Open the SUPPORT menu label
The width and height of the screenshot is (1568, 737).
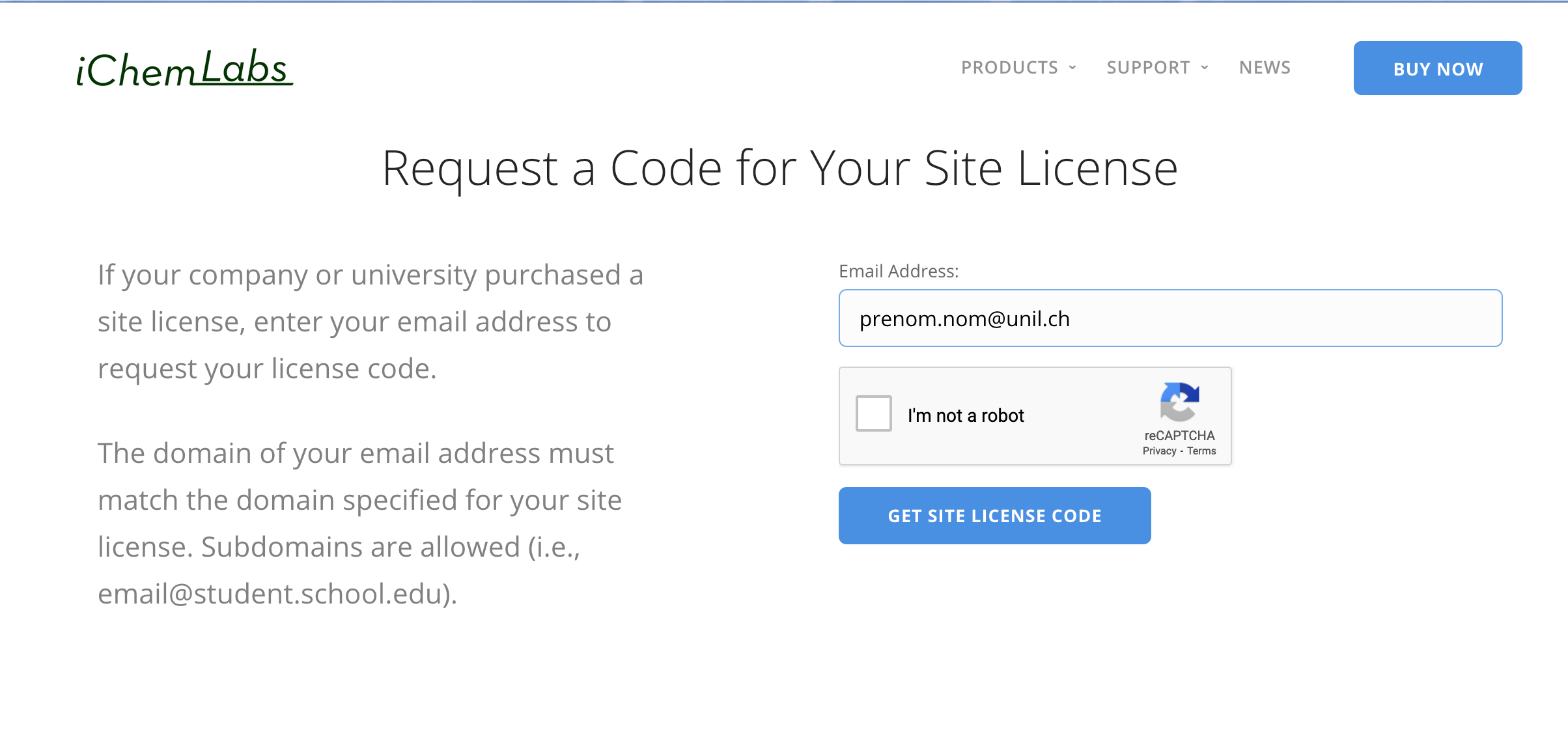[x=1148, y=68]
